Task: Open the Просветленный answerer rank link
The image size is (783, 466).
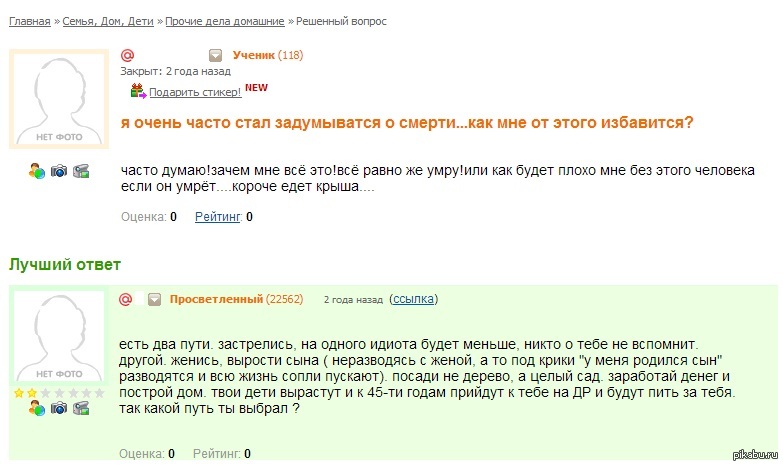Action: (216, 299)
